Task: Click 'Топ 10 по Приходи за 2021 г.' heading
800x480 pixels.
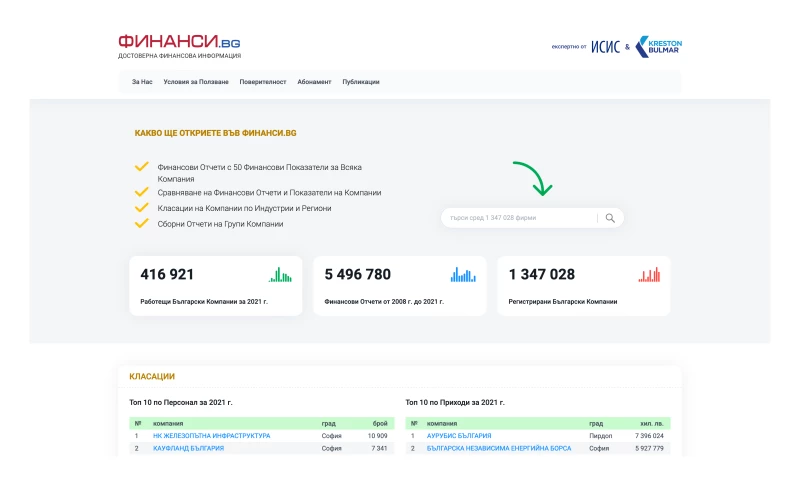Action: click(455, 402)
